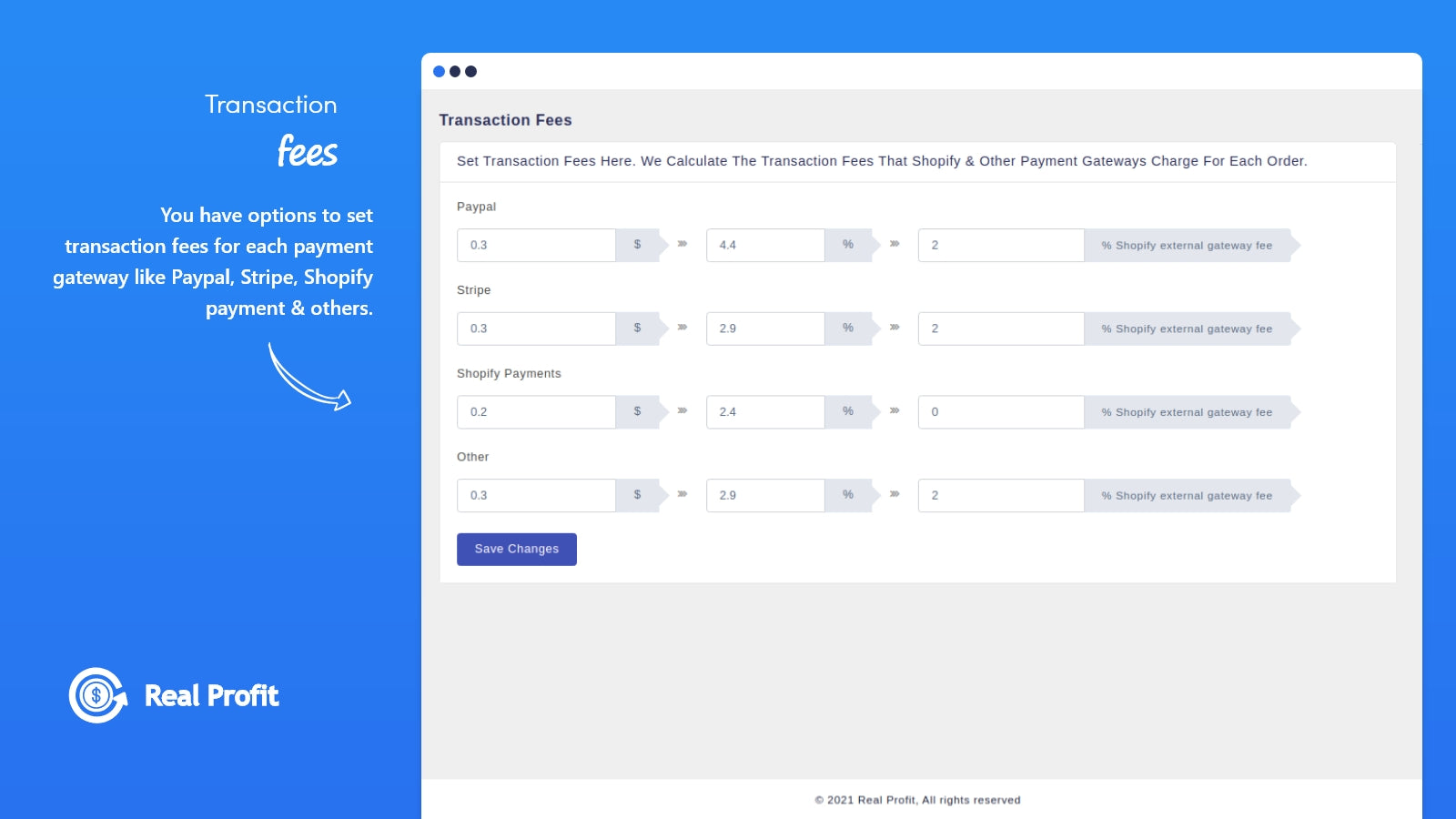This screenshot has width=1456, height=819.
Task: Click the percent badge in the Shopify Payments row
Action: [848, 411]
